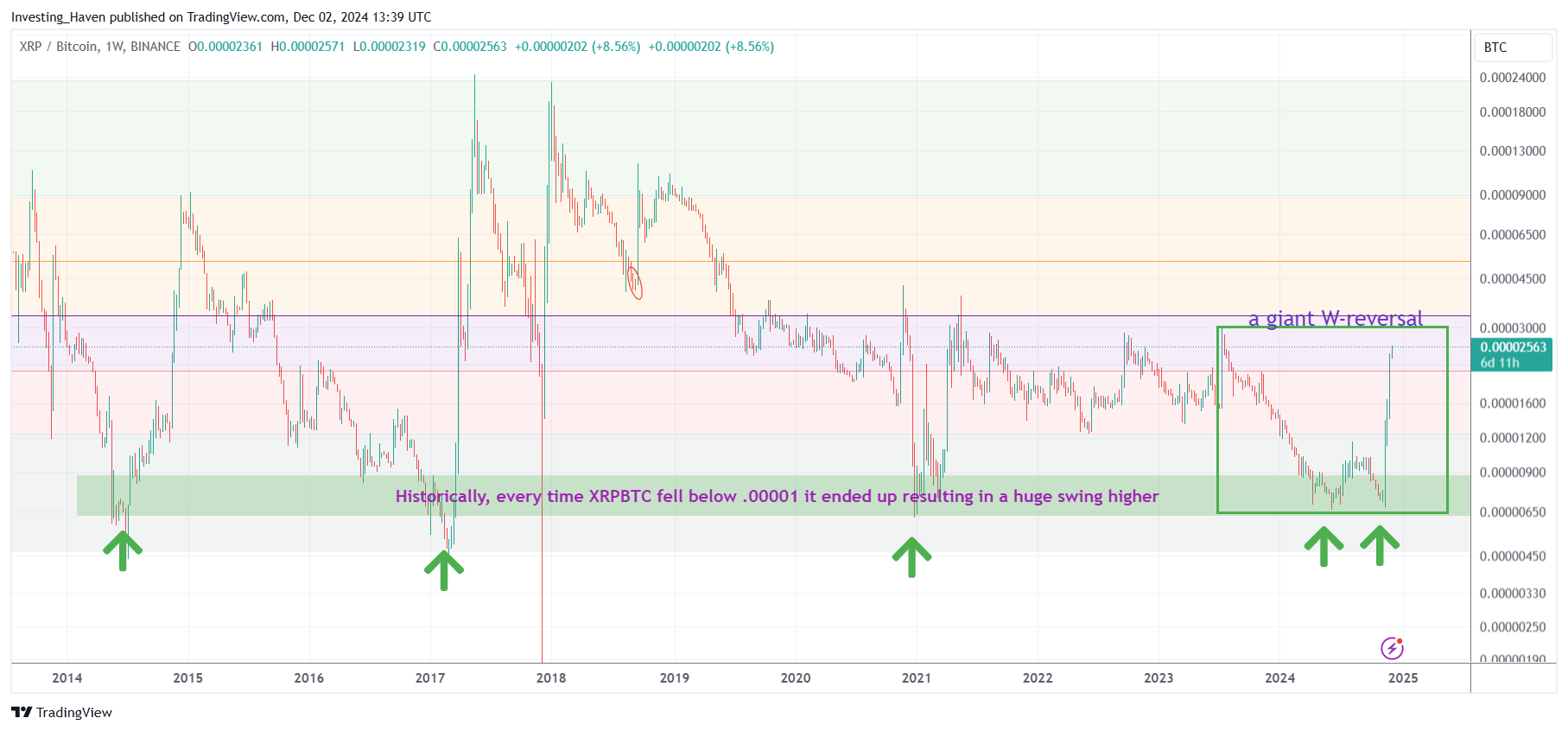Click the 0.00001600 price axis label
The image size is (1568, 731).
click(x=1513, y=404)
